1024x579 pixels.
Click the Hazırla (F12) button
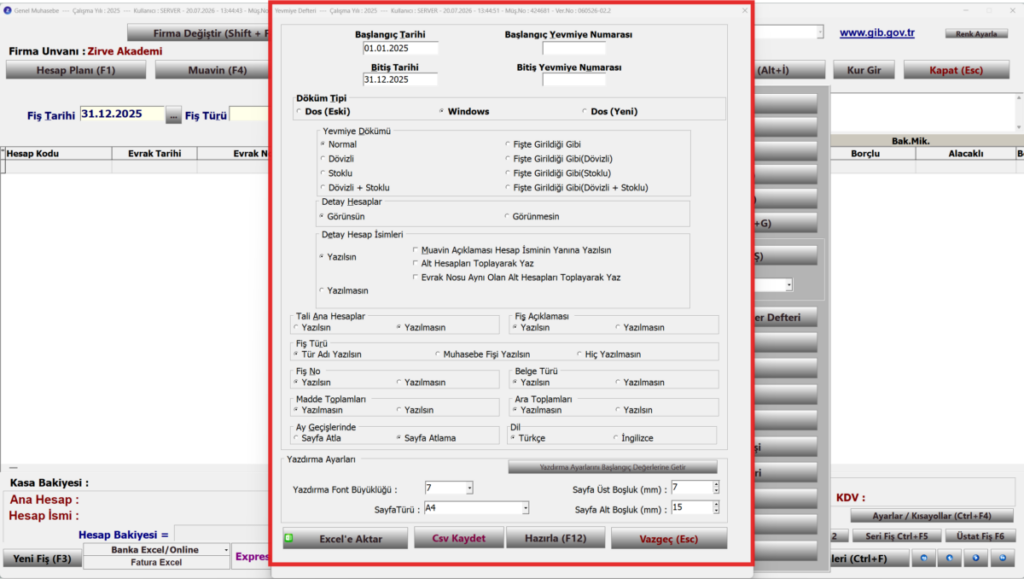[x=556, y=539]
